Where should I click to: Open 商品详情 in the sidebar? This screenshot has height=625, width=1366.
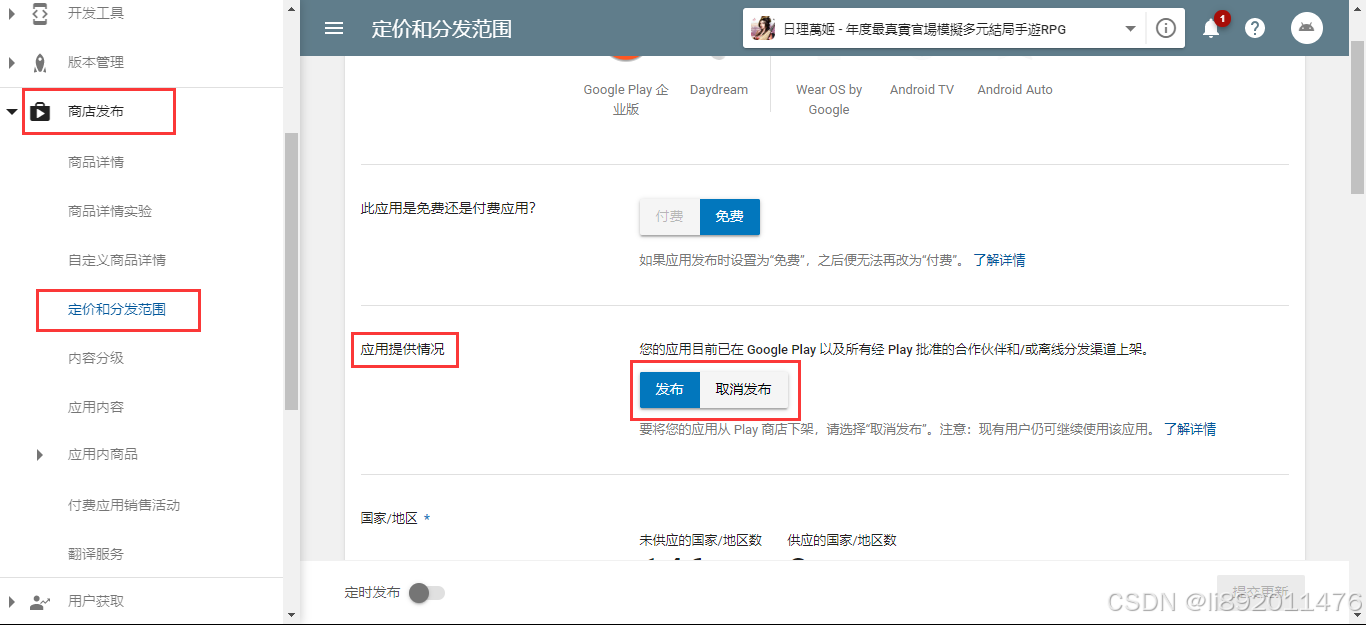pos(96,162)
